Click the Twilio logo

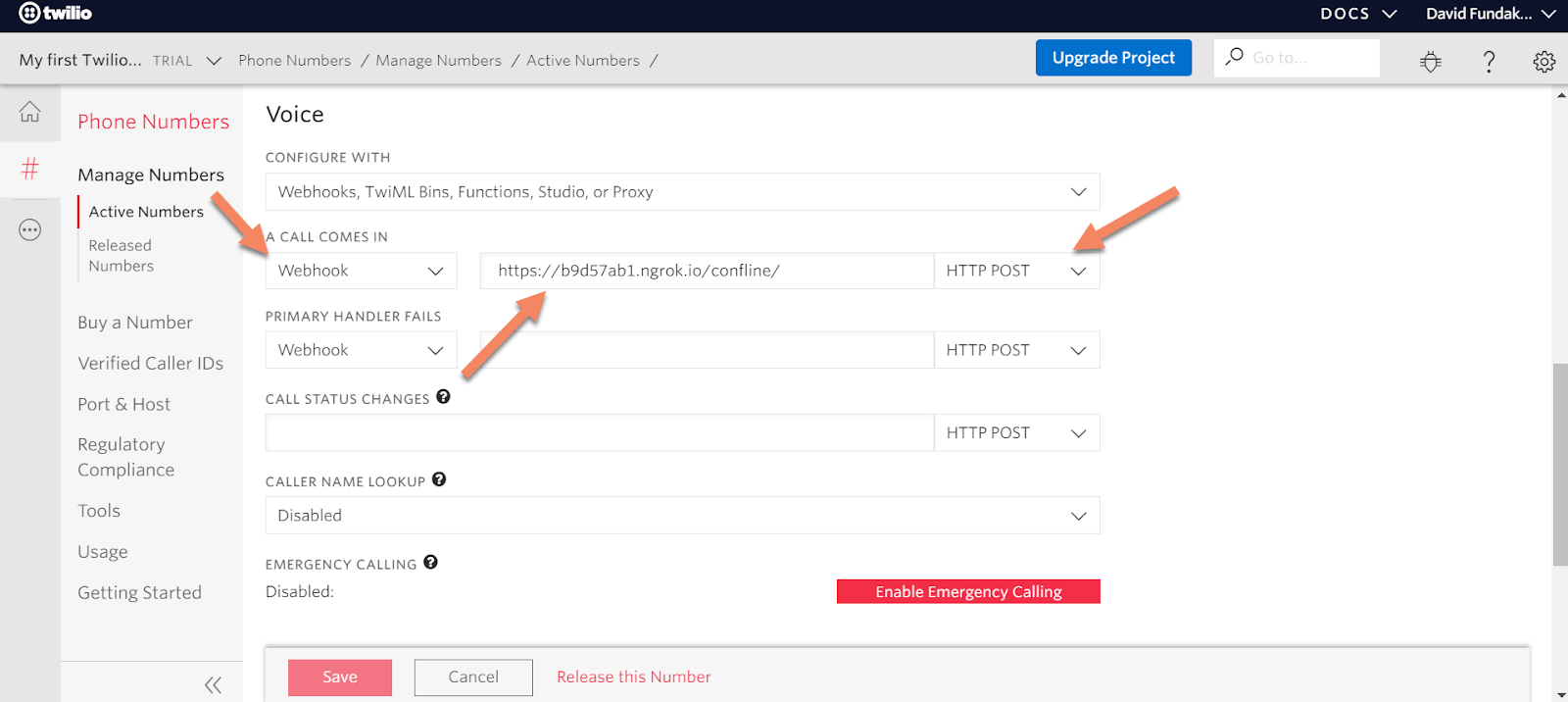click(55, 13)
